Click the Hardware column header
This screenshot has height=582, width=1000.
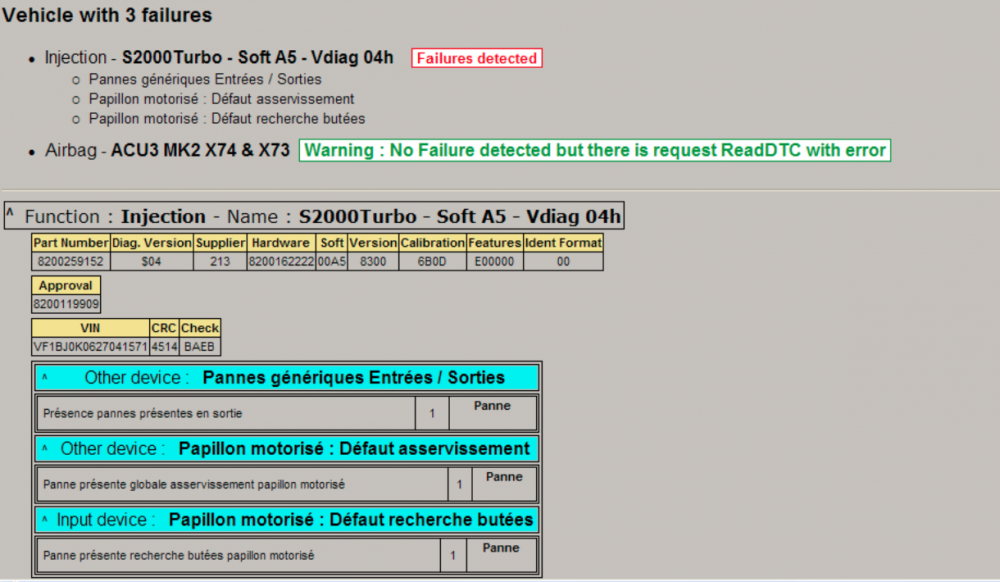(281, 243)
